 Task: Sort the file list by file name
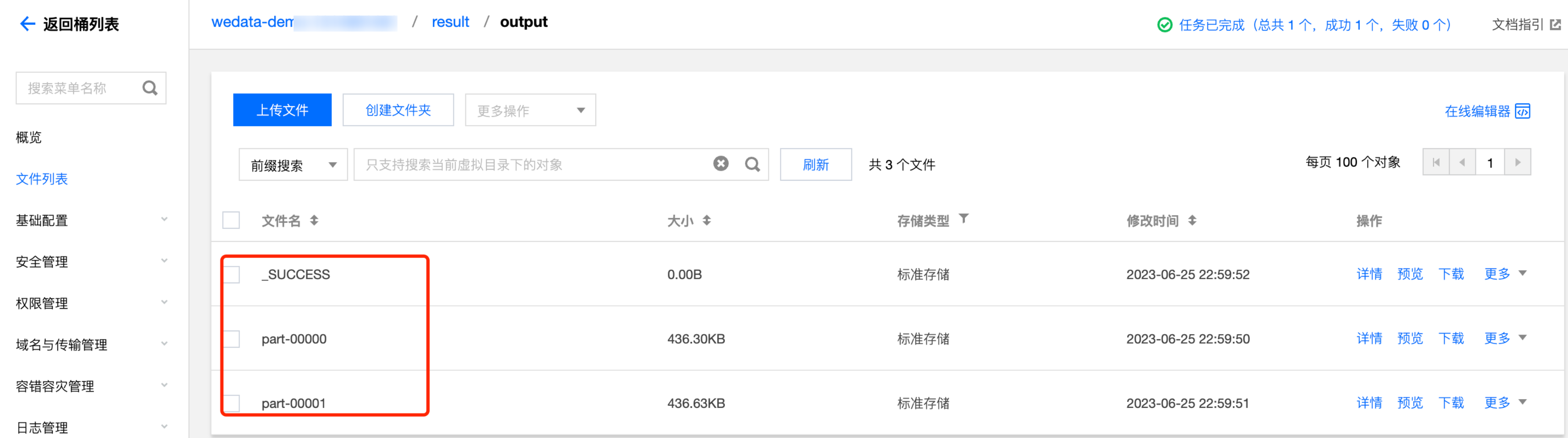(314, 220)
